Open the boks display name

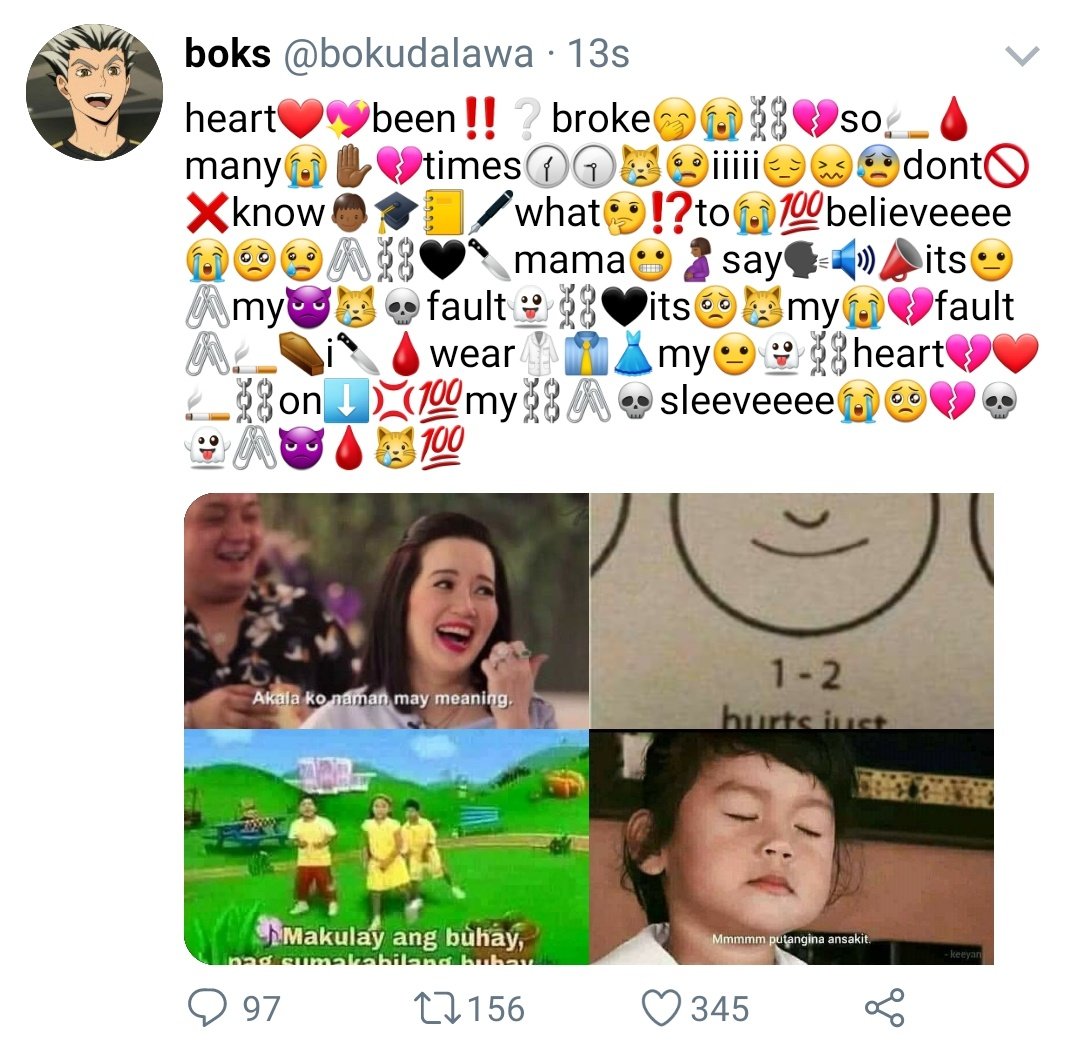click(227, 53)
